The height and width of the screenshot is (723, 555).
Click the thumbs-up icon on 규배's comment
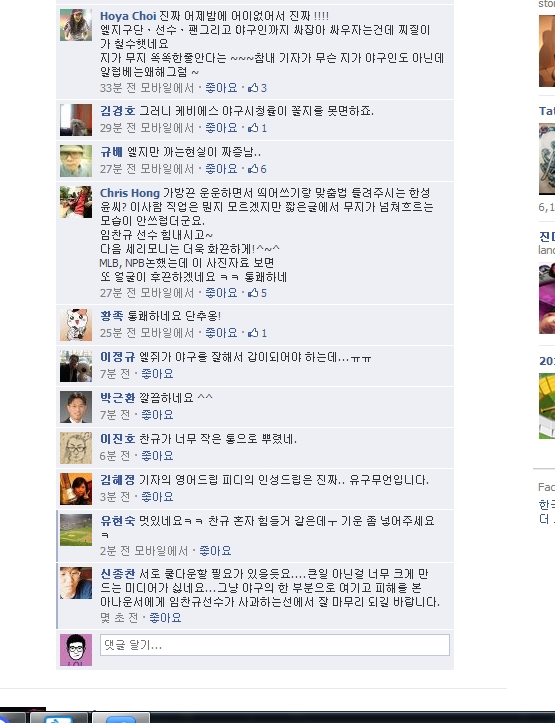[x=253, y=169]
